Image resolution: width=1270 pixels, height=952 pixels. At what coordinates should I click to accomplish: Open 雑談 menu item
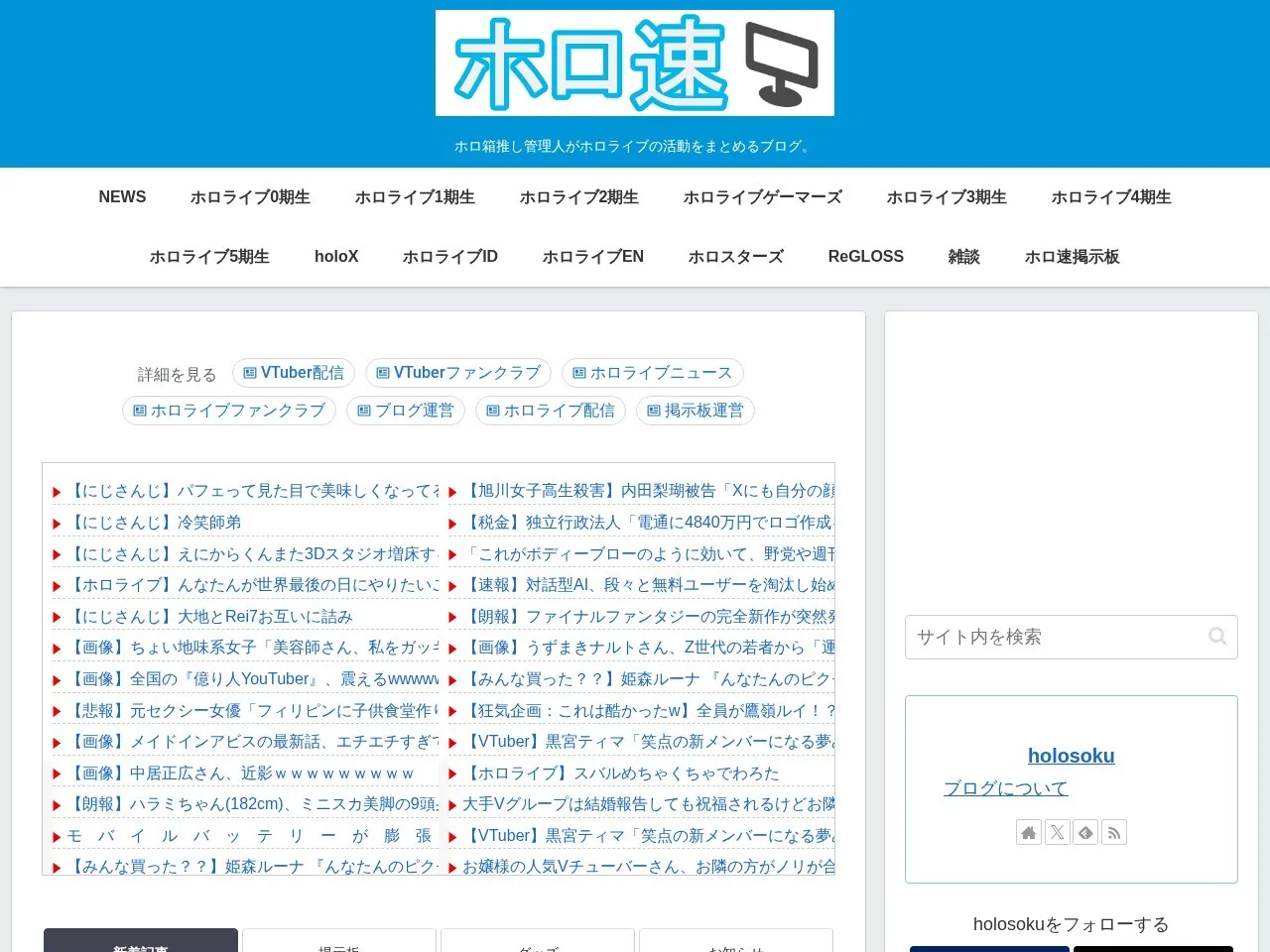click(x=964, y=257)
